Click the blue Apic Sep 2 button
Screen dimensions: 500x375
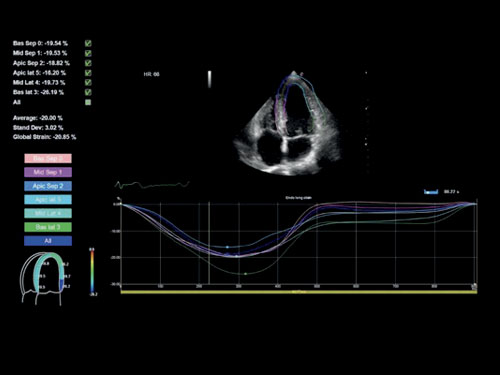pos(48,186)
